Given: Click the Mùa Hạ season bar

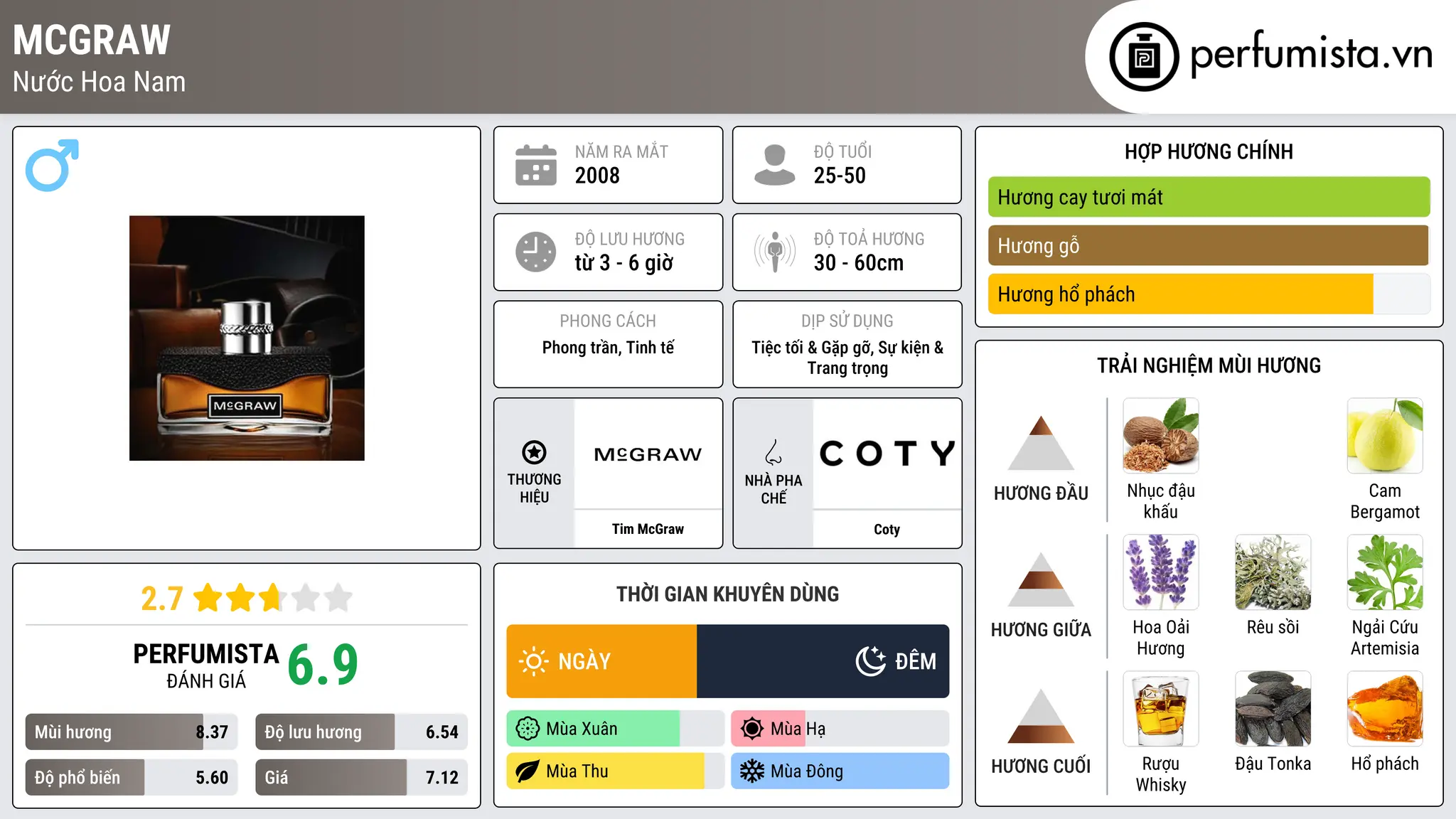Looking at the screenshot, I should click(840, 729).
